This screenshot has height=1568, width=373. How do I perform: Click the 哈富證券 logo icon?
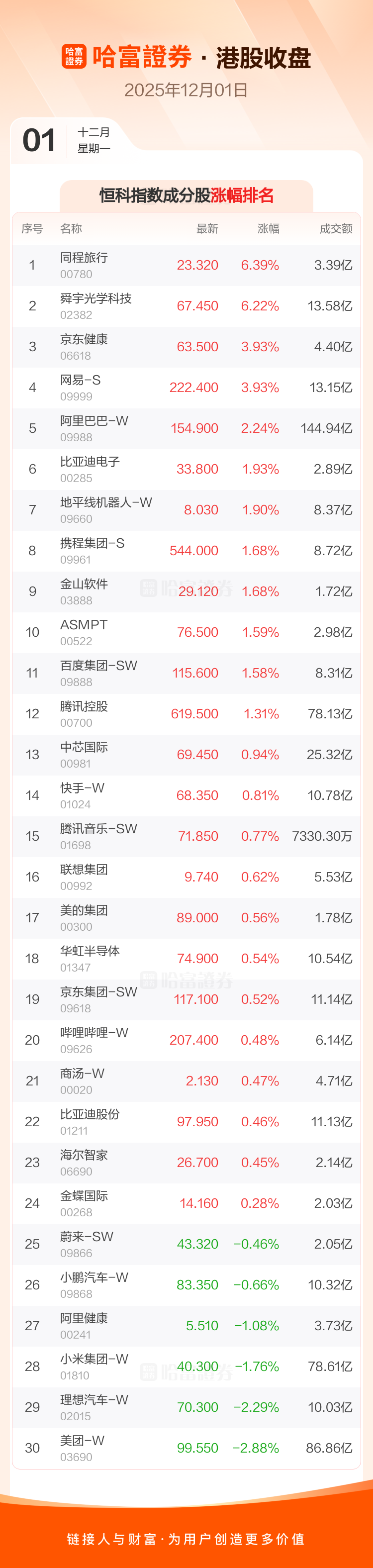pos(74,57)
